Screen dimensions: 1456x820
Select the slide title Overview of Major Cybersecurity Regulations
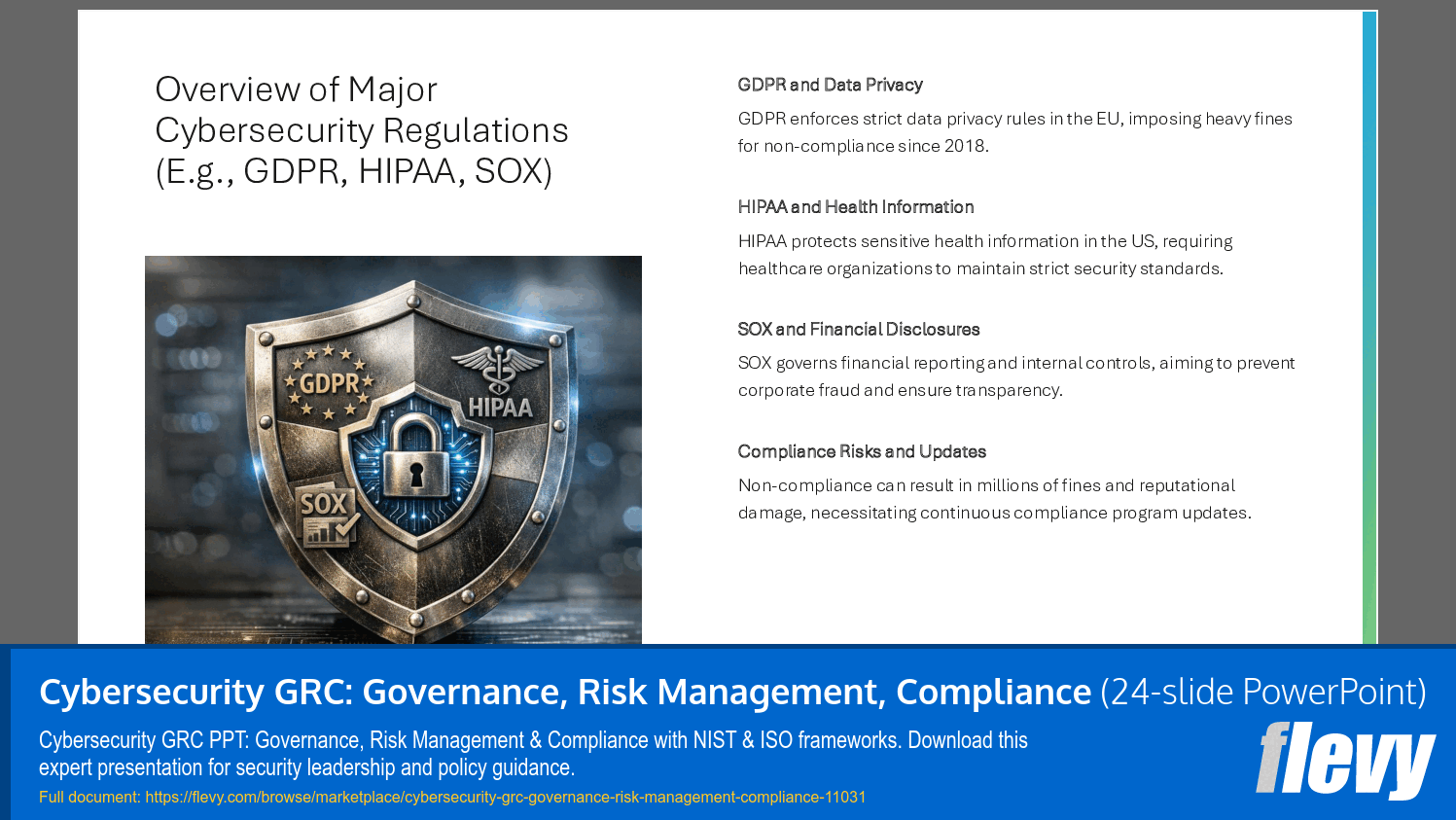(361, 131)
